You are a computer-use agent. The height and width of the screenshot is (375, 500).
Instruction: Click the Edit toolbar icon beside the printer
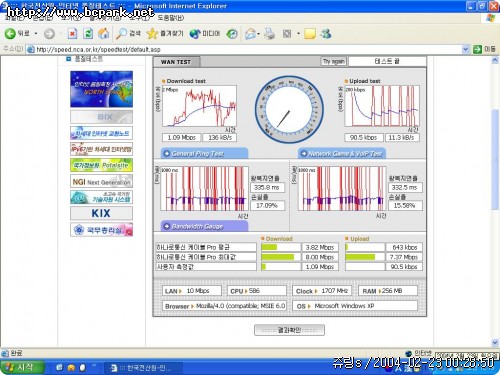click(287, 33)
